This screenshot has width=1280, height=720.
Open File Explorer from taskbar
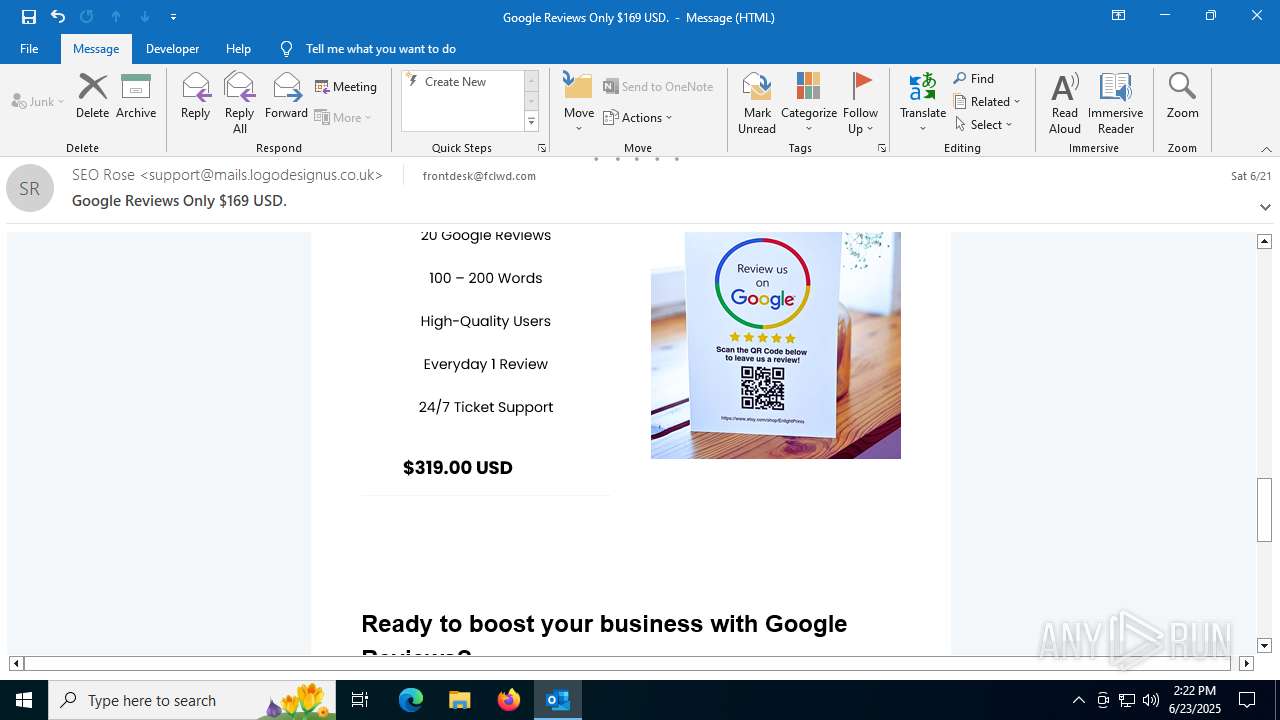460,700
